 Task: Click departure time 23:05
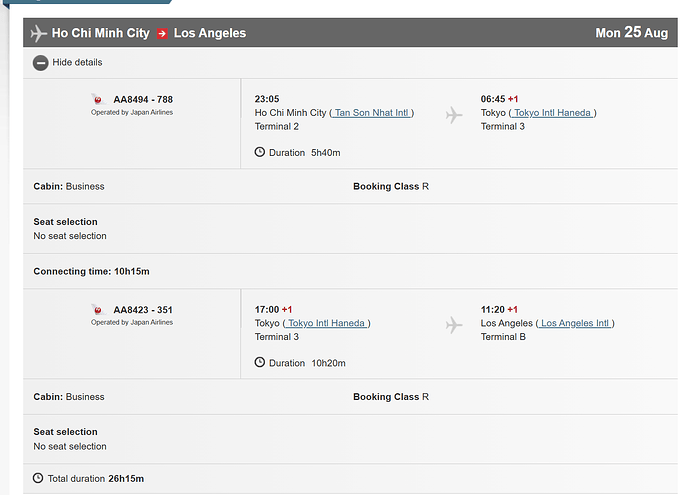267,99
